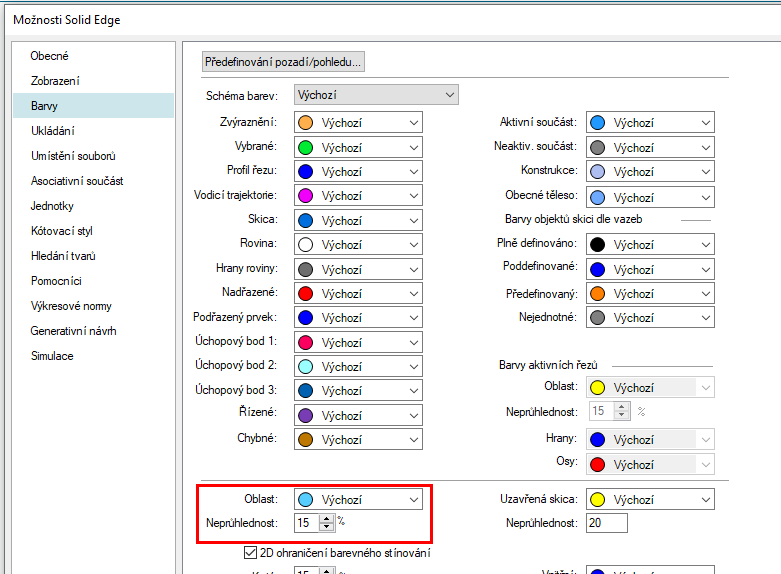The height and width of the screenshot is (574, 781).
Task: Open the Osy color dropdown
Action: tap(650, 464)
